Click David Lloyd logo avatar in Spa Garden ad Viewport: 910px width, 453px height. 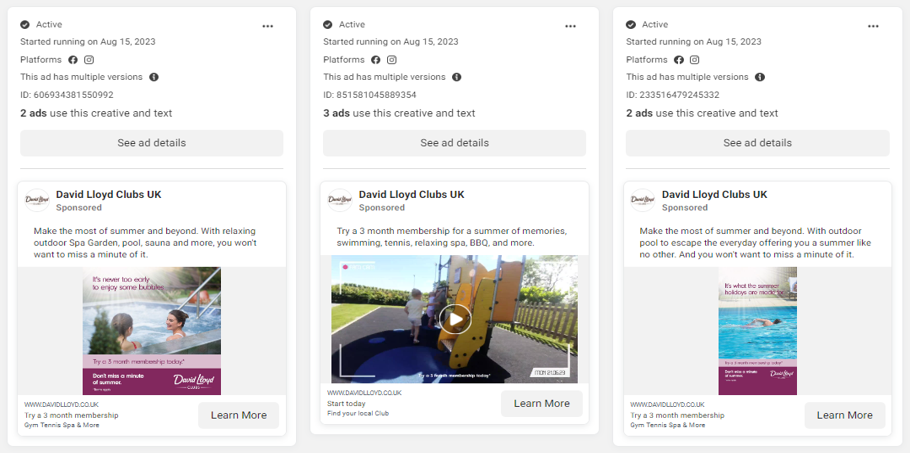click(37, 200)
